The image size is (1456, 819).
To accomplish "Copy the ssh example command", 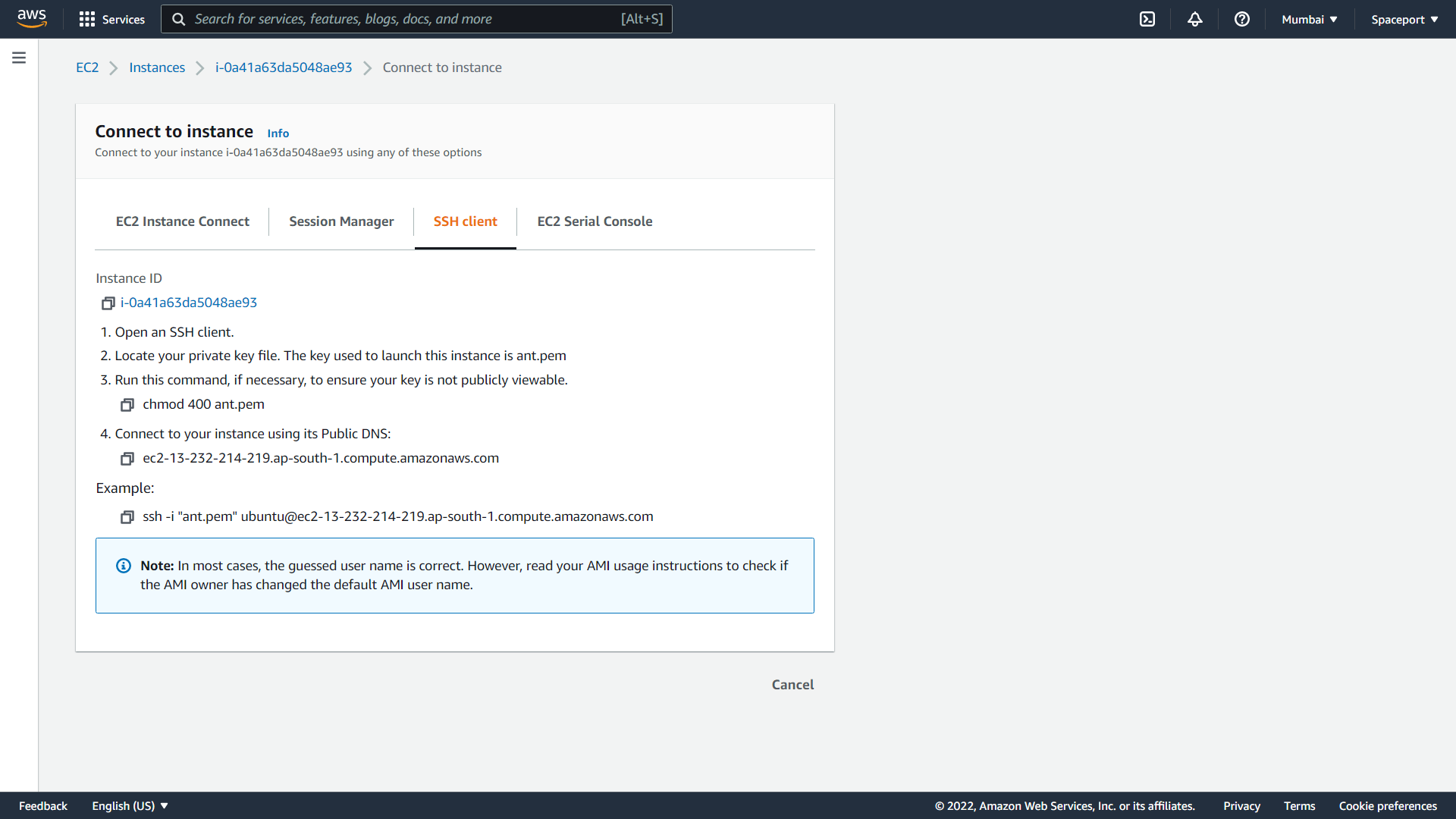I will 127,517.
